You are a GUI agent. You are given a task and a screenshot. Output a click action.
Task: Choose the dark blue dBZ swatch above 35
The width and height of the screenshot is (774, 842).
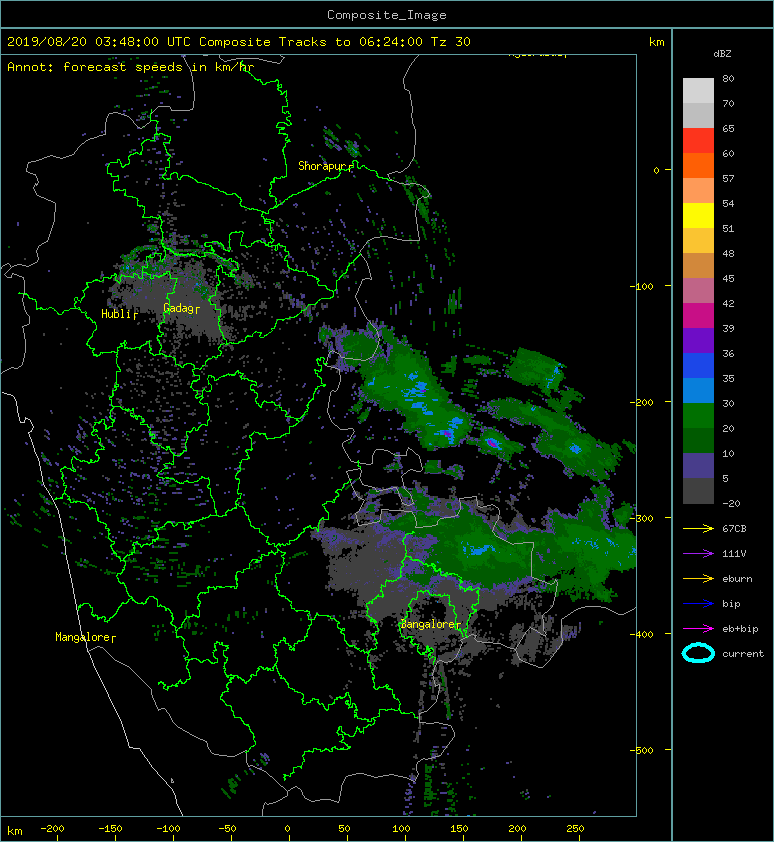pyautogui.click(x=698, y=366)
